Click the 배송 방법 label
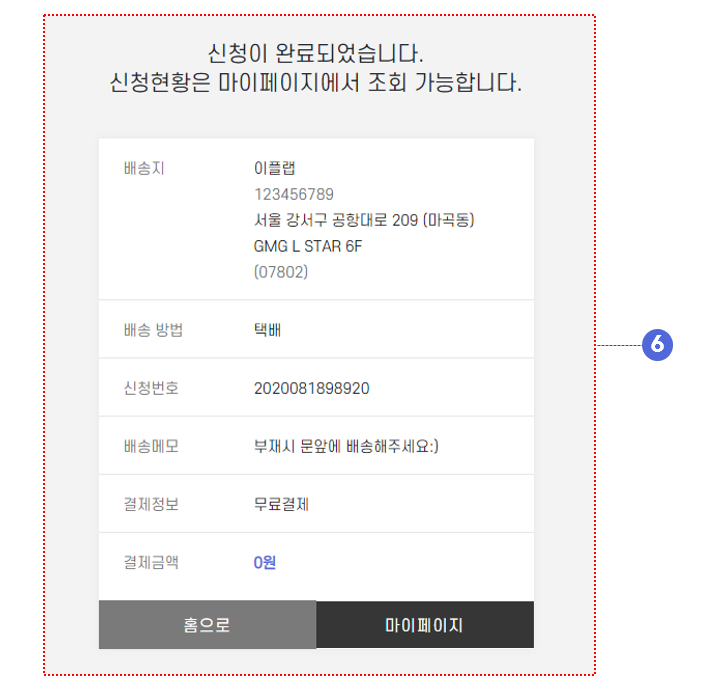Image resolution: width=703 pixels, height=695 pixels. pyautogui.click(x=153, y=330)
